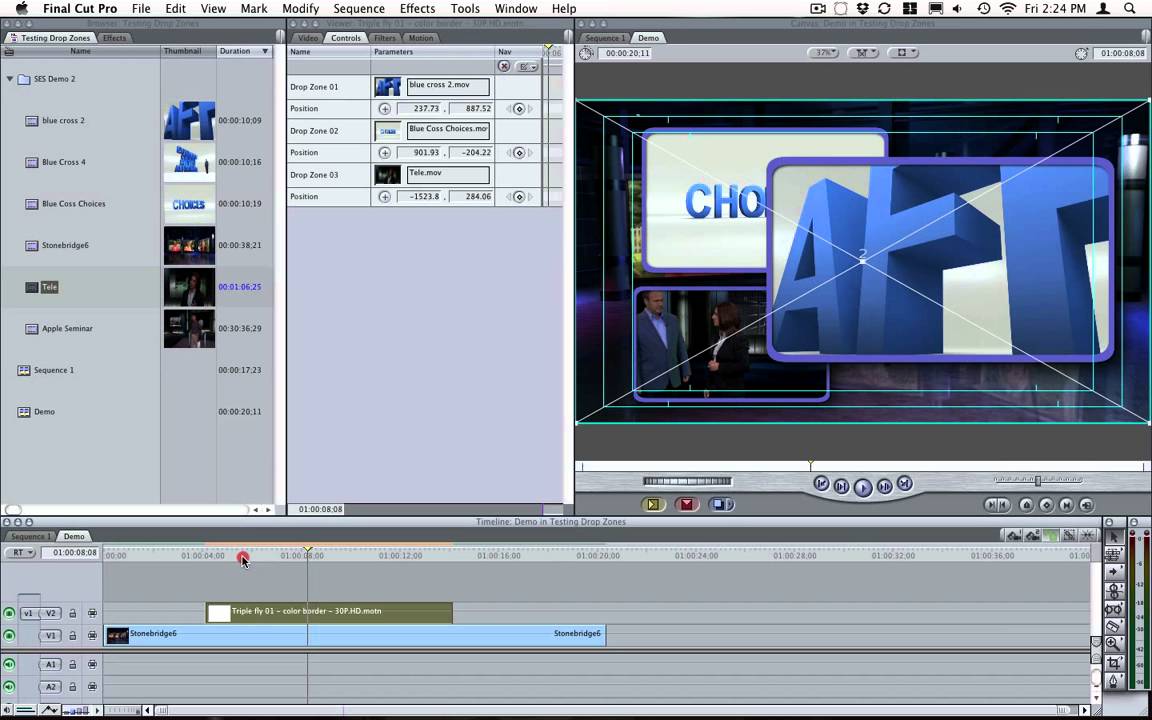Screen dimensions: 1152x720
Task: Open keyframe options popup in Nav column
Action: tap(527, 66)
